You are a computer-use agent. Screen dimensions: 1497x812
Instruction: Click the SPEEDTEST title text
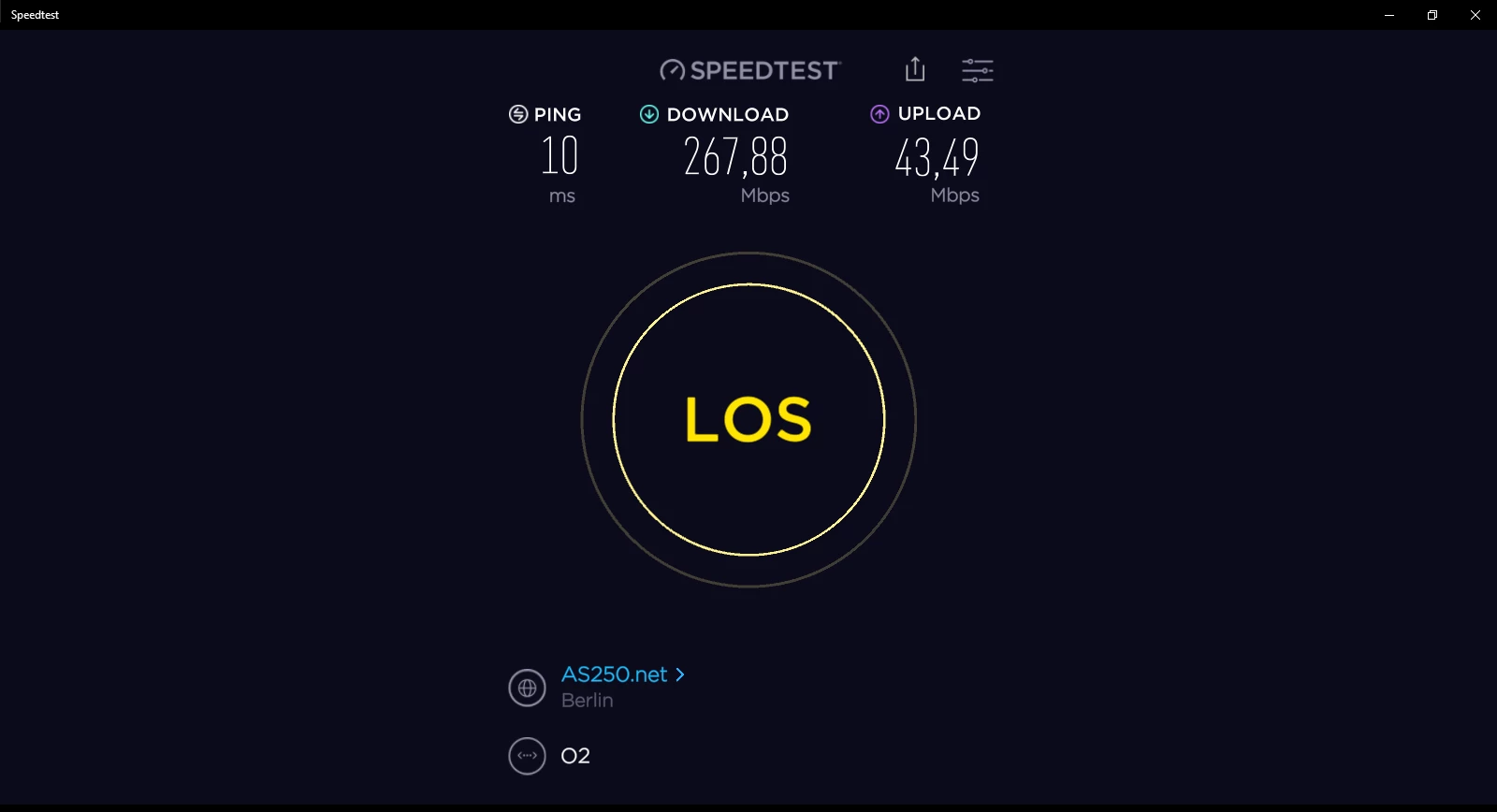coord(764,71)
